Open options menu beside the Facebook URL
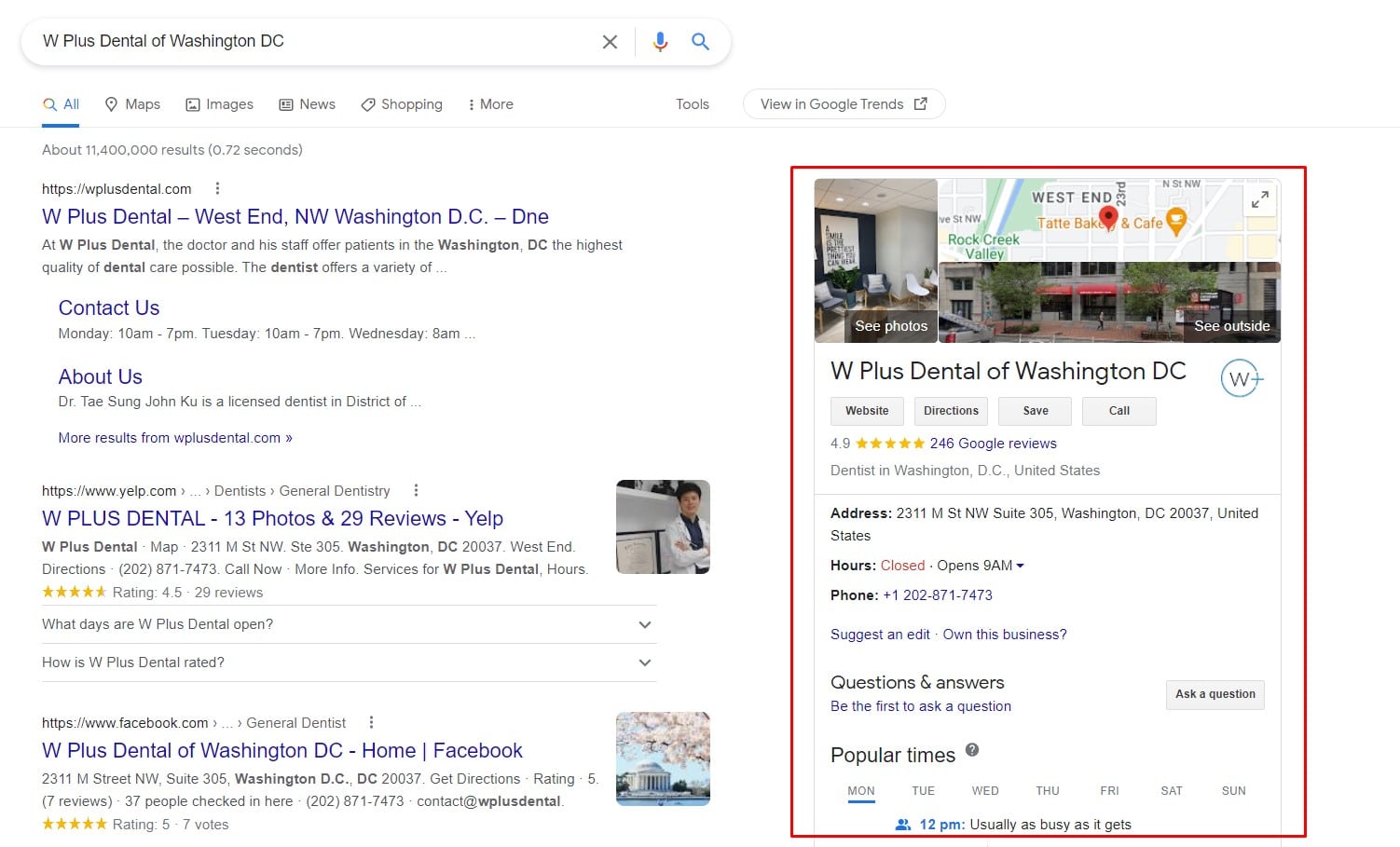Screen dimensions: 1400x847 pyautogui.click(x=371, y=722)
